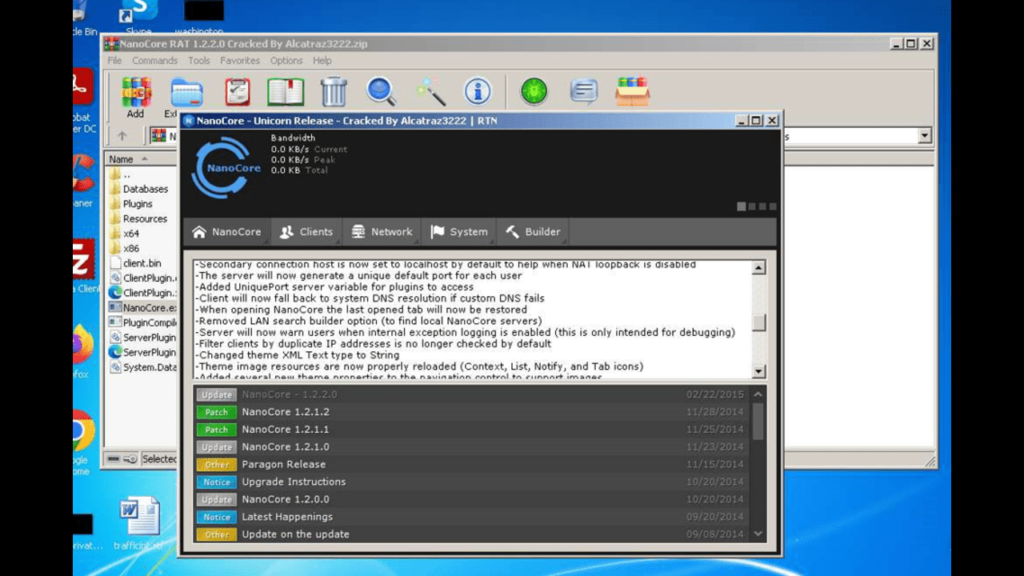Click the Delete trash can icon in WinRAR
Viewport: 1024px width, 576px height.
[x=334, y=92]
